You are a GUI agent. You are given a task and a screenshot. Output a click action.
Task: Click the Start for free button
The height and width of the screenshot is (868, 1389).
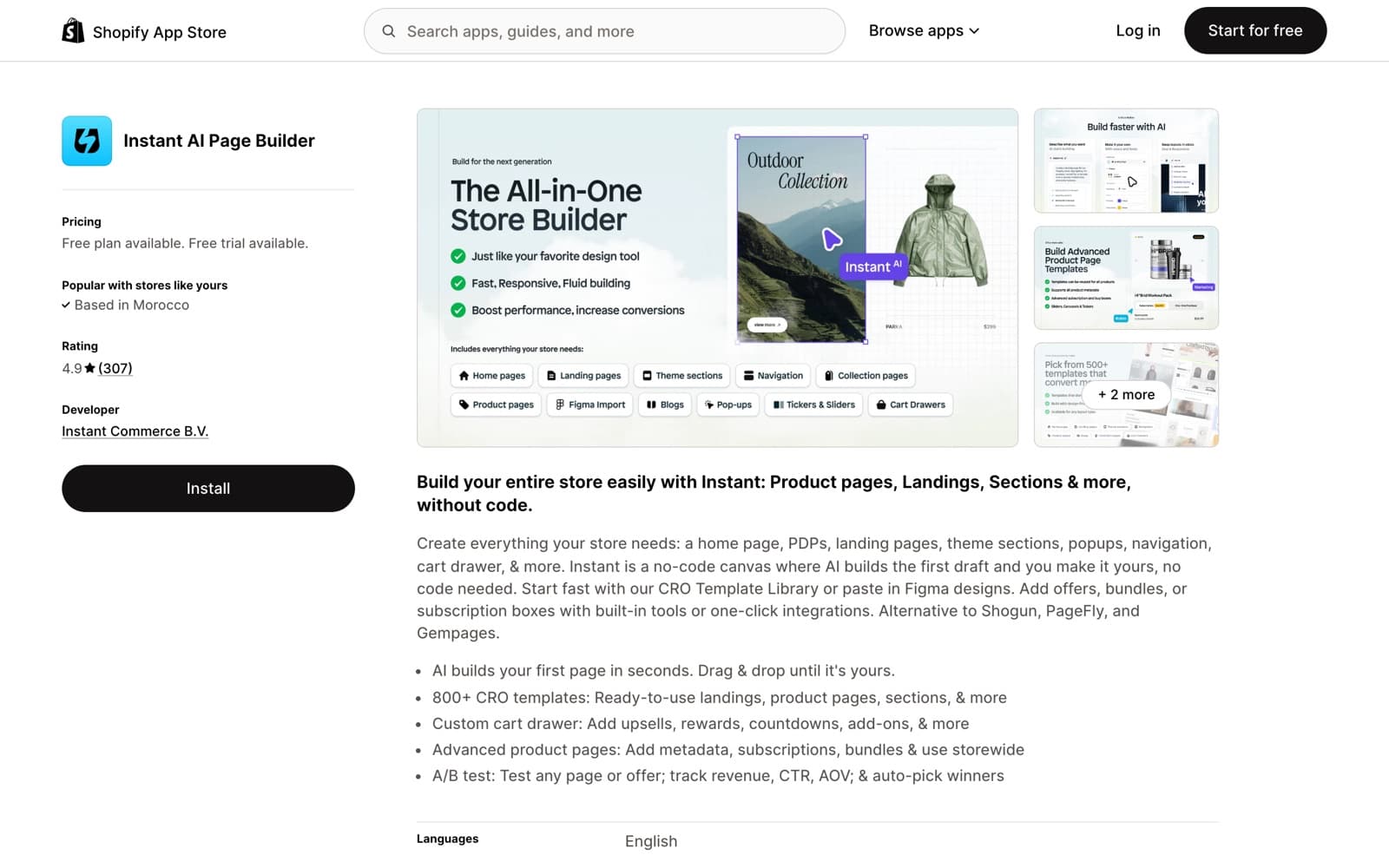(1255, 30)
